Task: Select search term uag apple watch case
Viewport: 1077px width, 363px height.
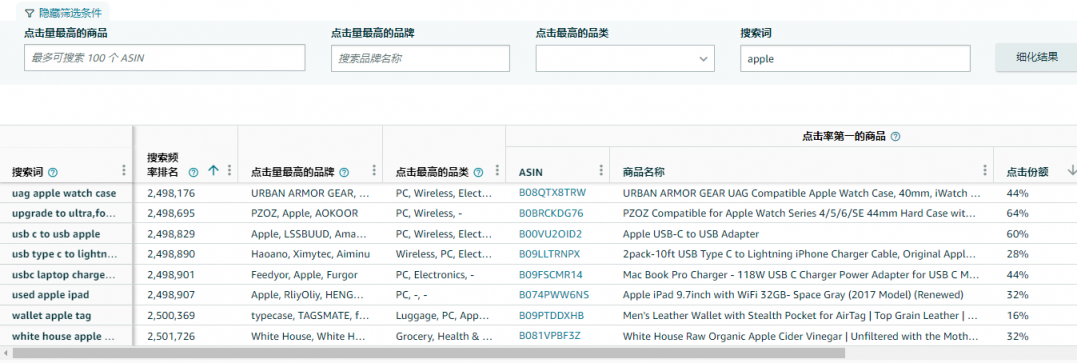Action: [64, 193]
